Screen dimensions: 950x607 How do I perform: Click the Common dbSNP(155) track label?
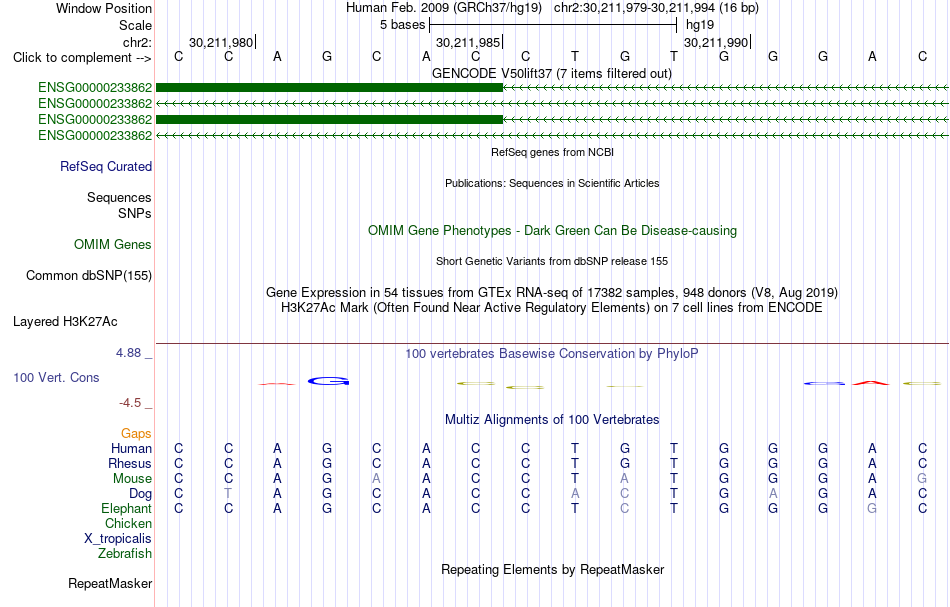(x=88, y=276)
